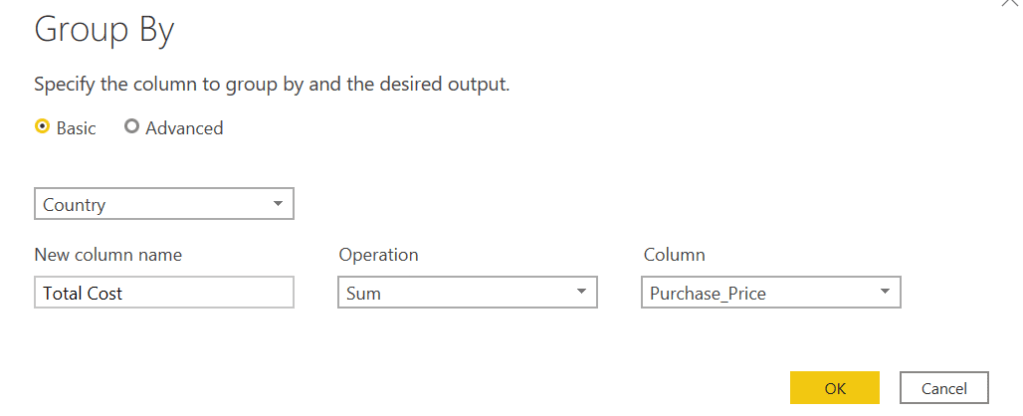Click the arrow on the Country combo box

click(x=277, y=205)
